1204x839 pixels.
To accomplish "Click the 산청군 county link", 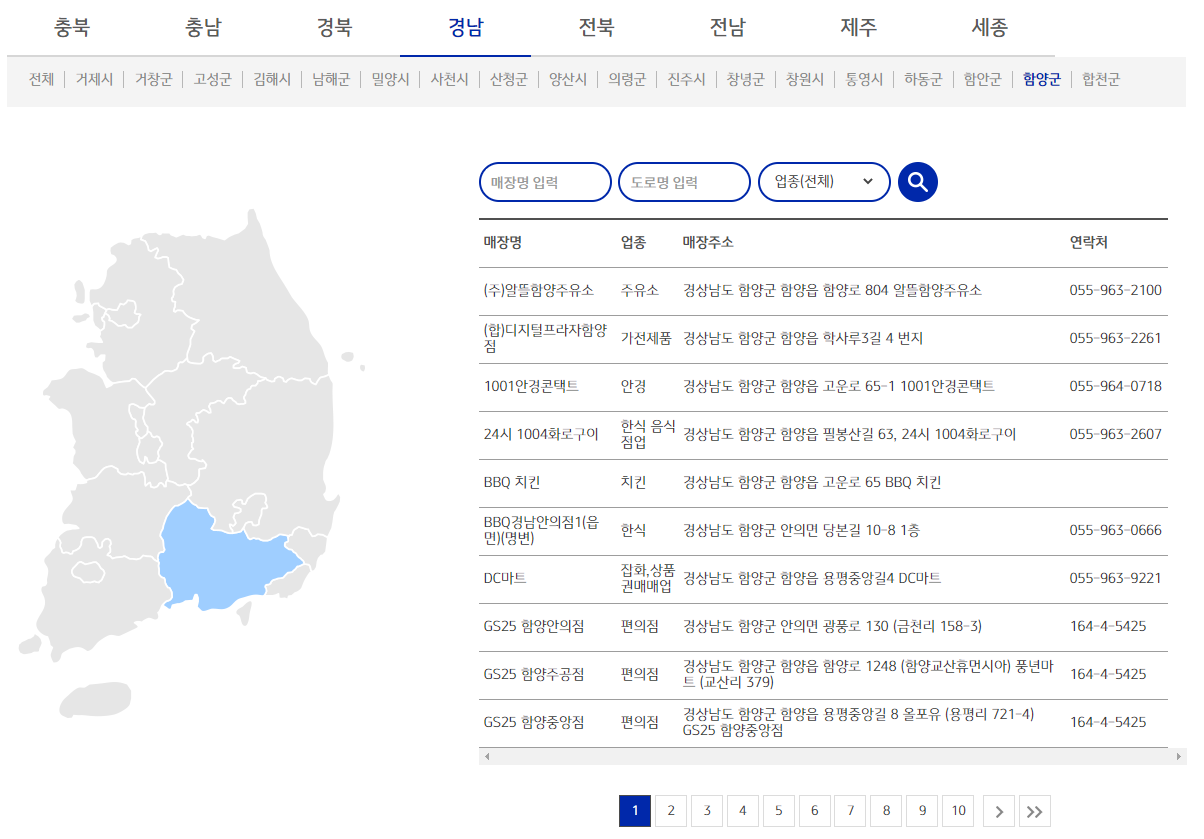I will (508, 79).
